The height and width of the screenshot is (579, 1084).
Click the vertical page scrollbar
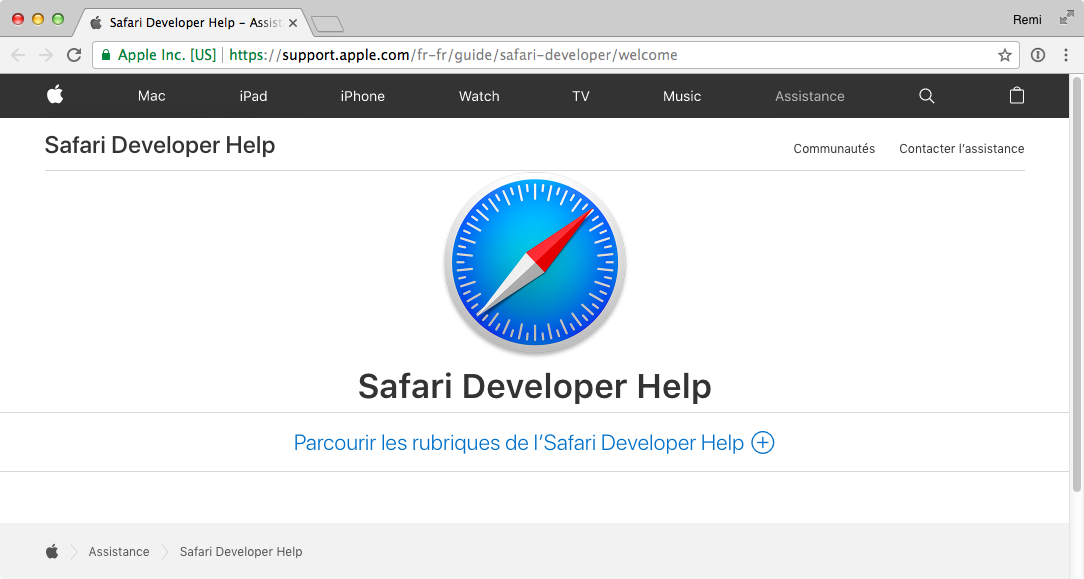pyautogui.click(x=1076, y=287)
